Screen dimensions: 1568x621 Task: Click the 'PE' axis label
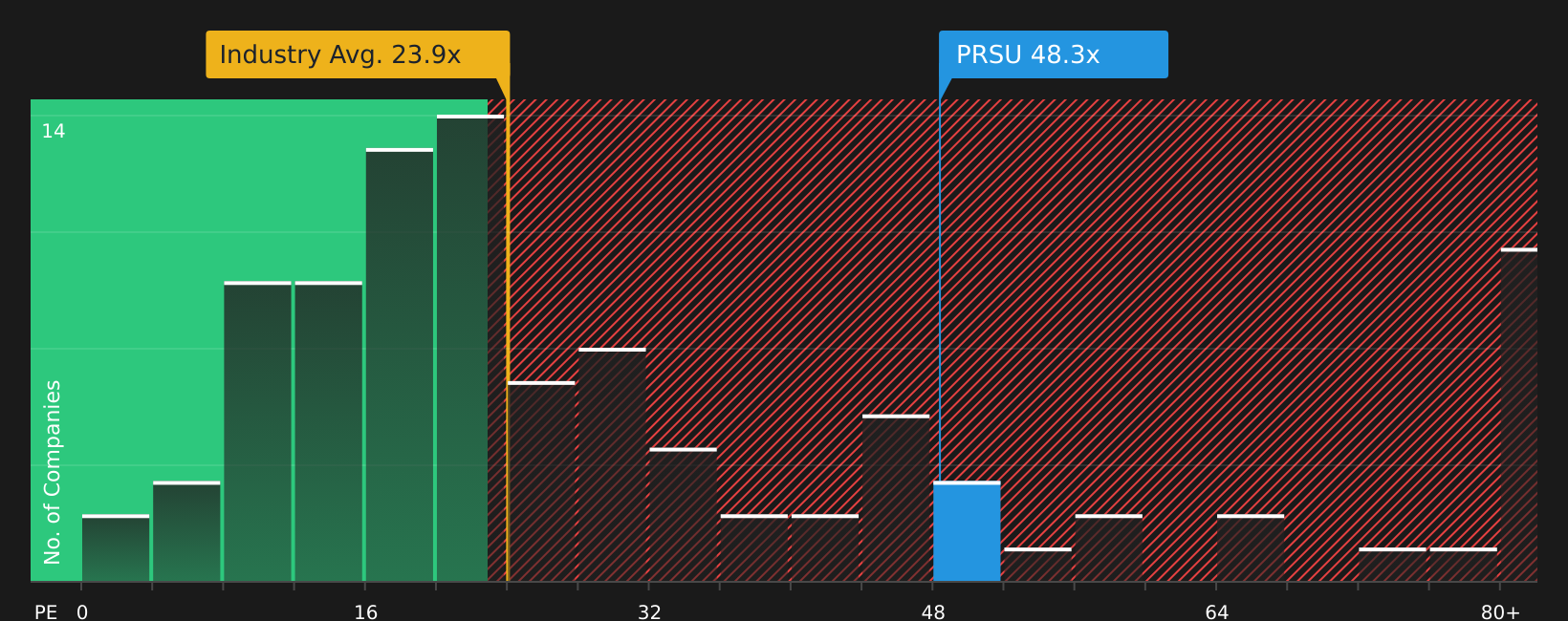tap(46, 612)
